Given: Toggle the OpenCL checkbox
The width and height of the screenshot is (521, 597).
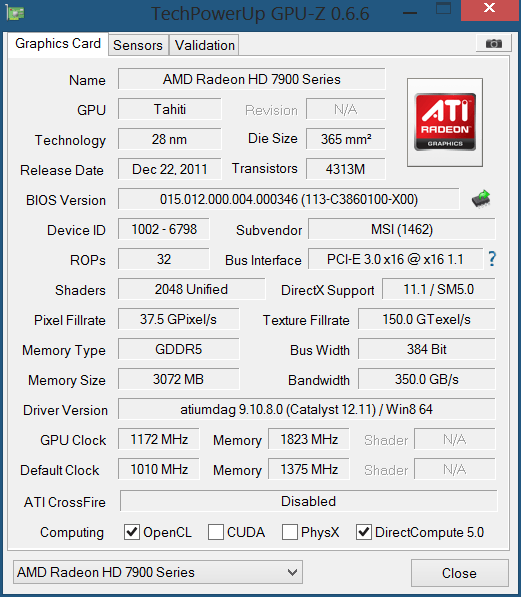Looking at the screenshot, I should click(132, 532).
